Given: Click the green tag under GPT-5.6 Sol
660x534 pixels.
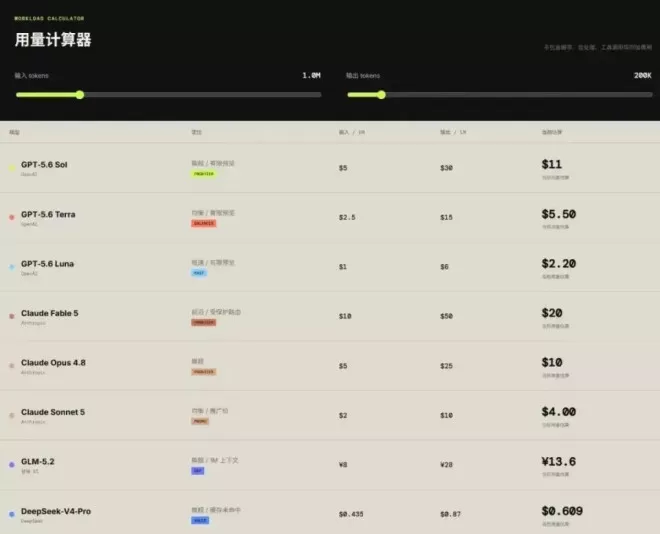Looking at the screenshot, I should [x=204, y=173].
